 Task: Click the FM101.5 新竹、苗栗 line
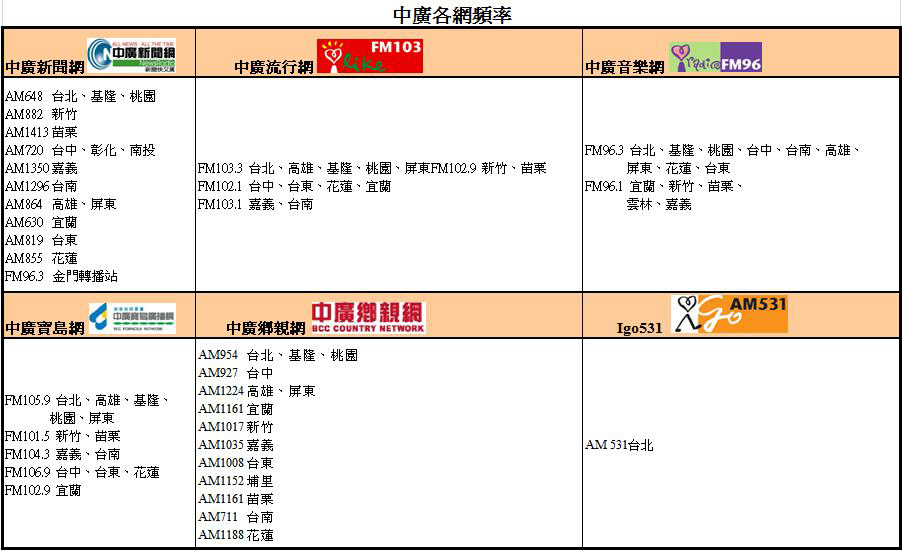pos(62,435)
